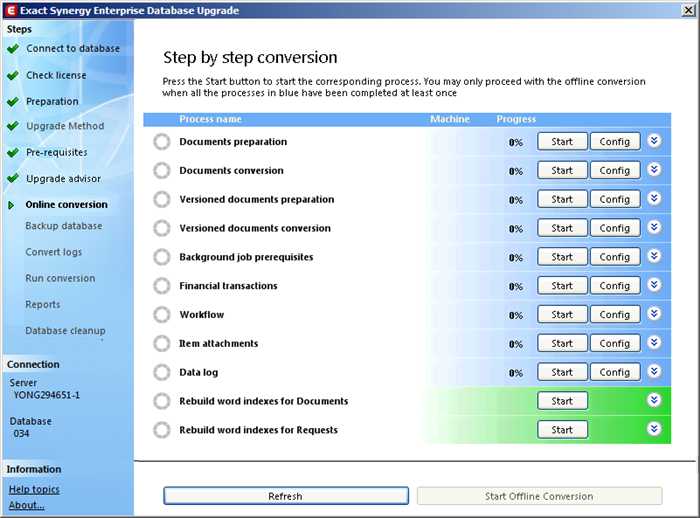Expand details for Background job prerequisites
The width and height of the screenshot is (700, 518).
coord(654,256)
